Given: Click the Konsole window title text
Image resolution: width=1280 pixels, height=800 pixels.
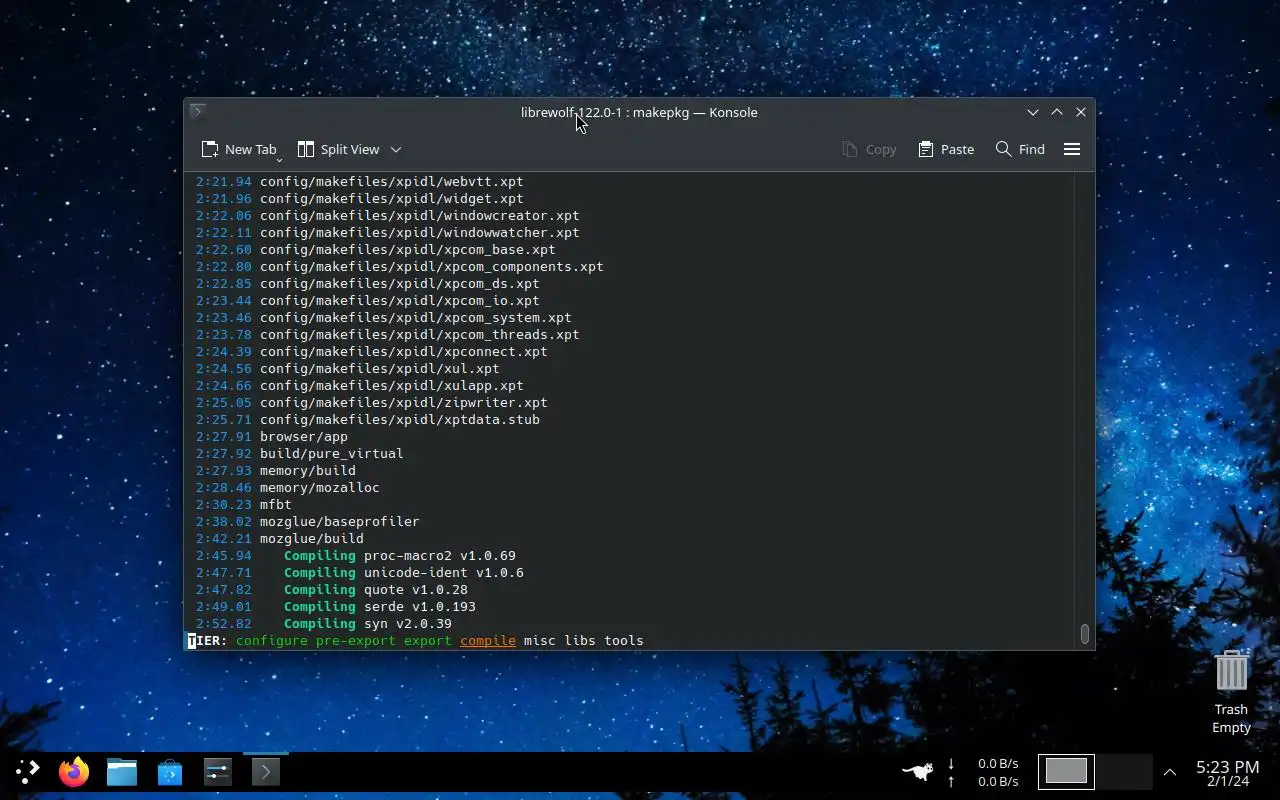Looking at the screenshot, I should (x=639, y=112).
